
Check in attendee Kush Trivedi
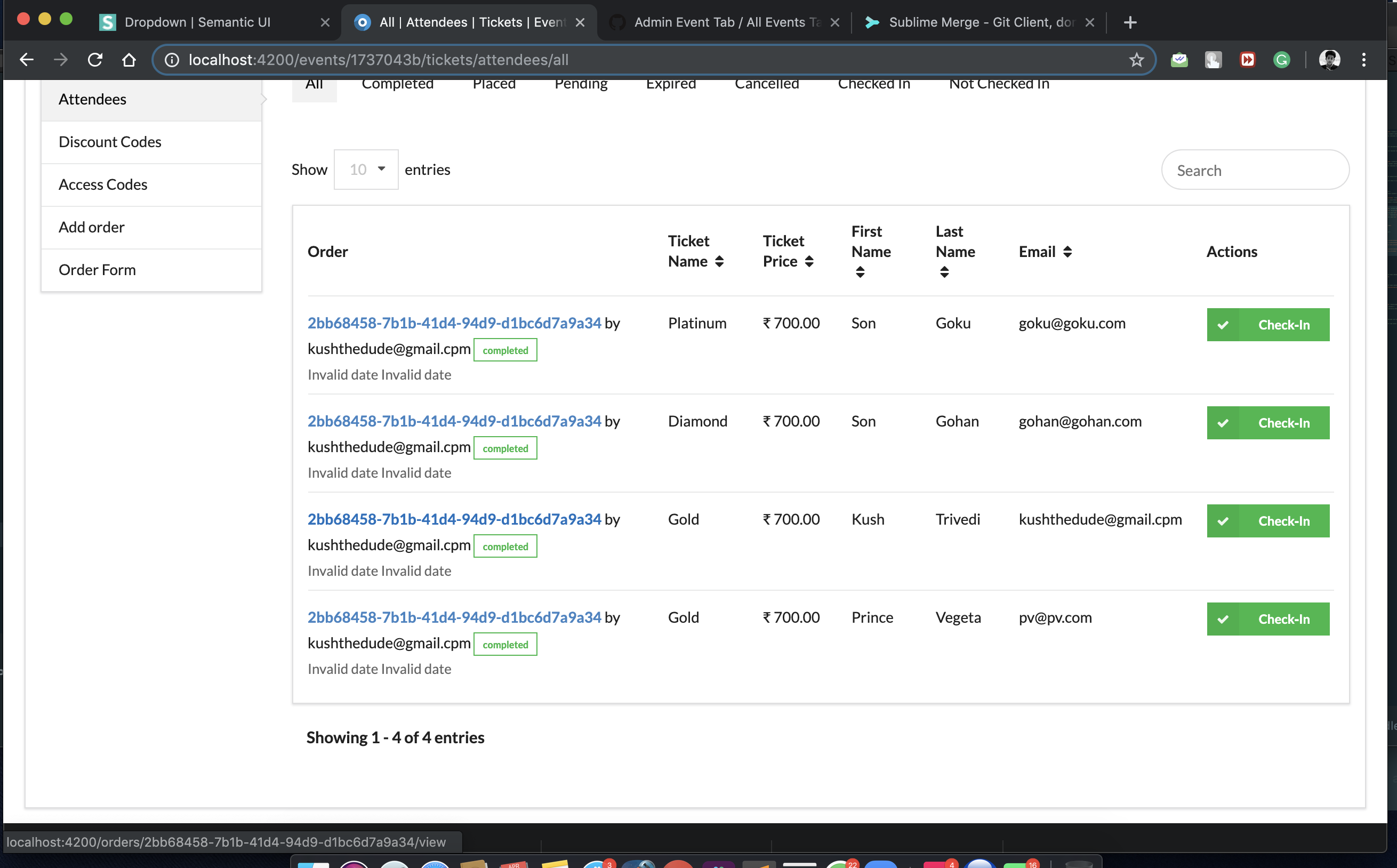click(1268, 521)
